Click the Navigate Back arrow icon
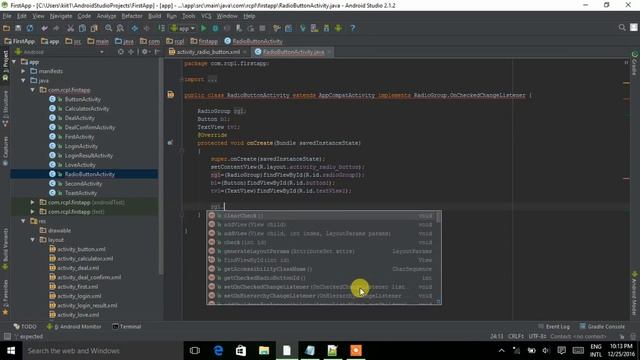The image size is (640, 360). point(134,28)
